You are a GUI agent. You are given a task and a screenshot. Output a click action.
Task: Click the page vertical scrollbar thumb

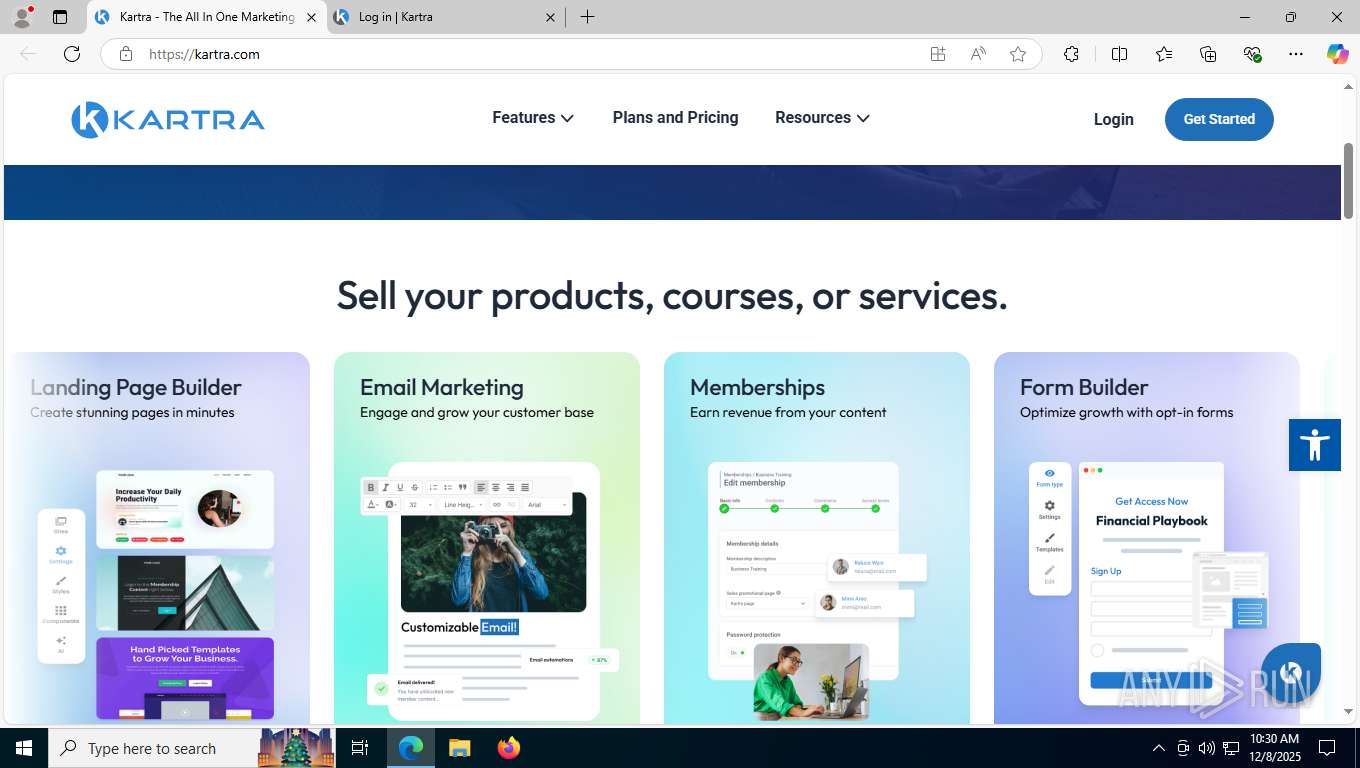click(x=1348, y=181)
